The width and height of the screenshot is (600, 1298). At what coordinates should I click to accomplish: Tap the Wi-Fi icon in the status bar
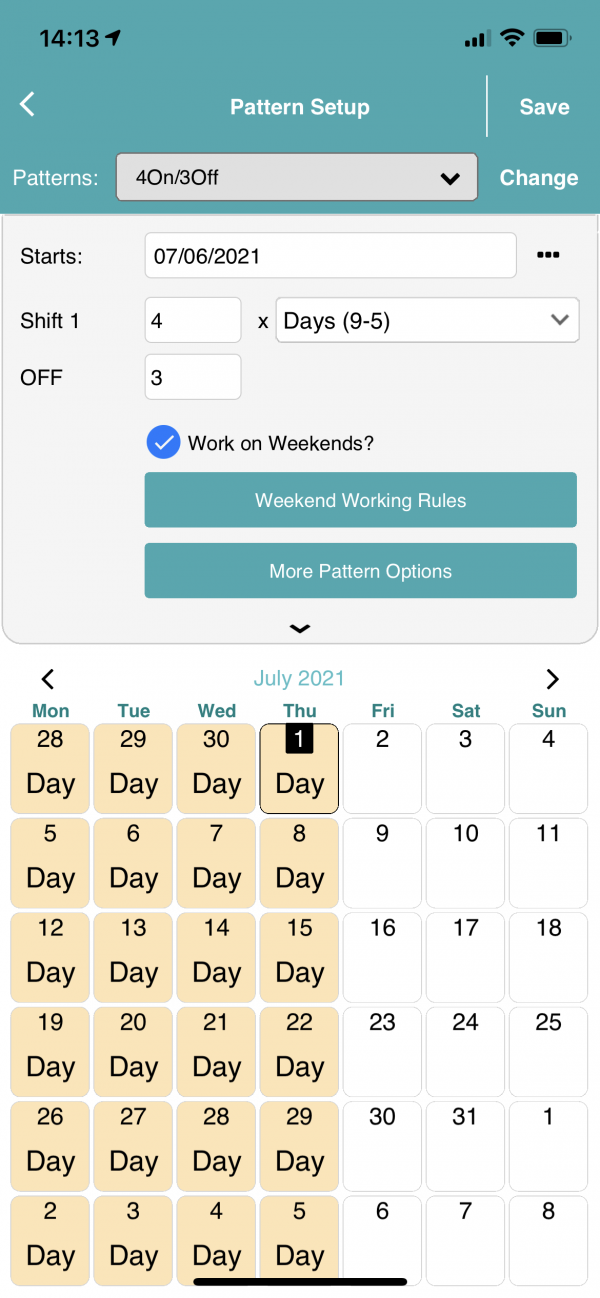click(513, 39)
